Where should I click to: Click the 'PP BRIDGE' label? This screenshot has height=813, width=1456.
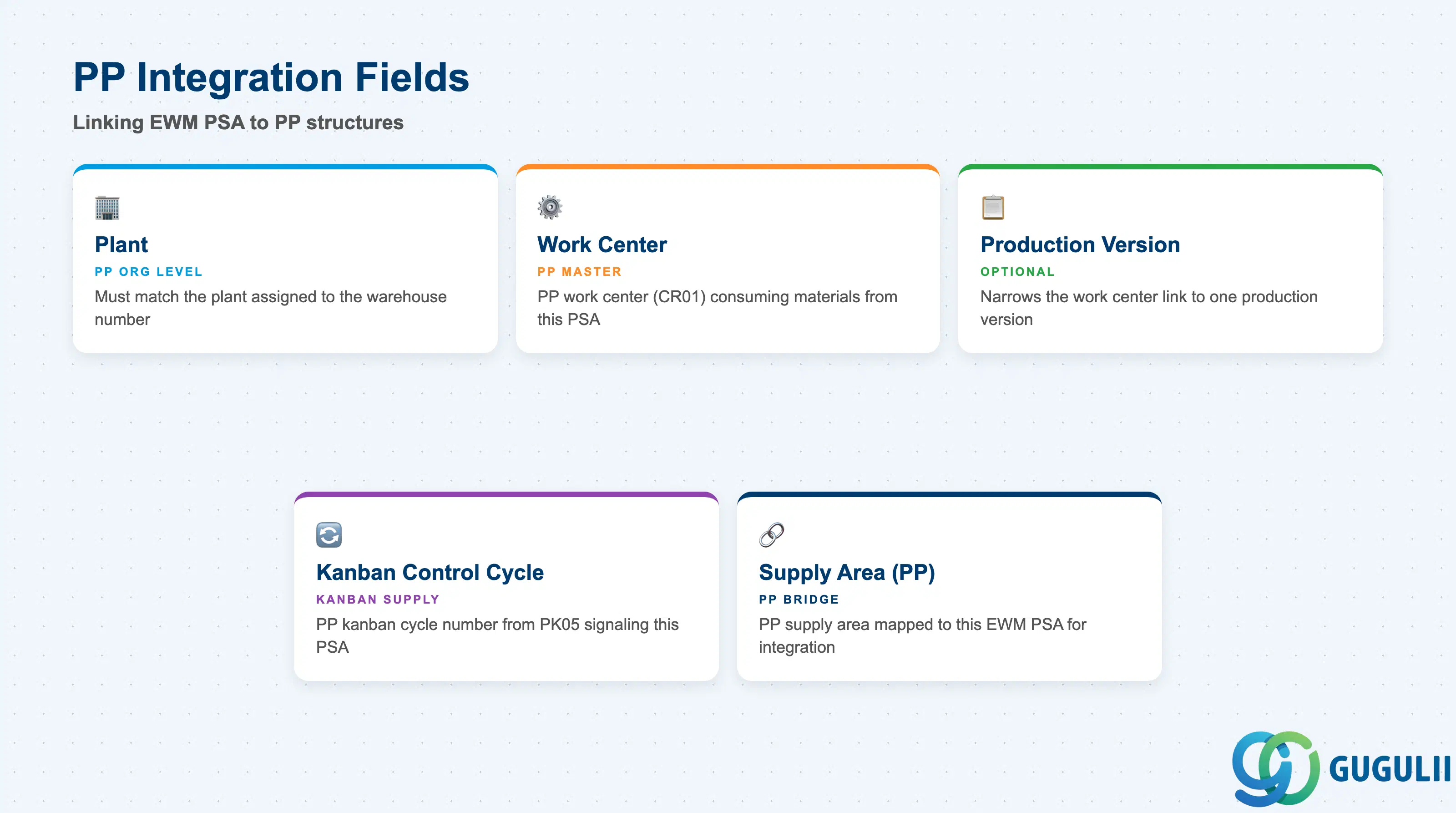[799, 600]
